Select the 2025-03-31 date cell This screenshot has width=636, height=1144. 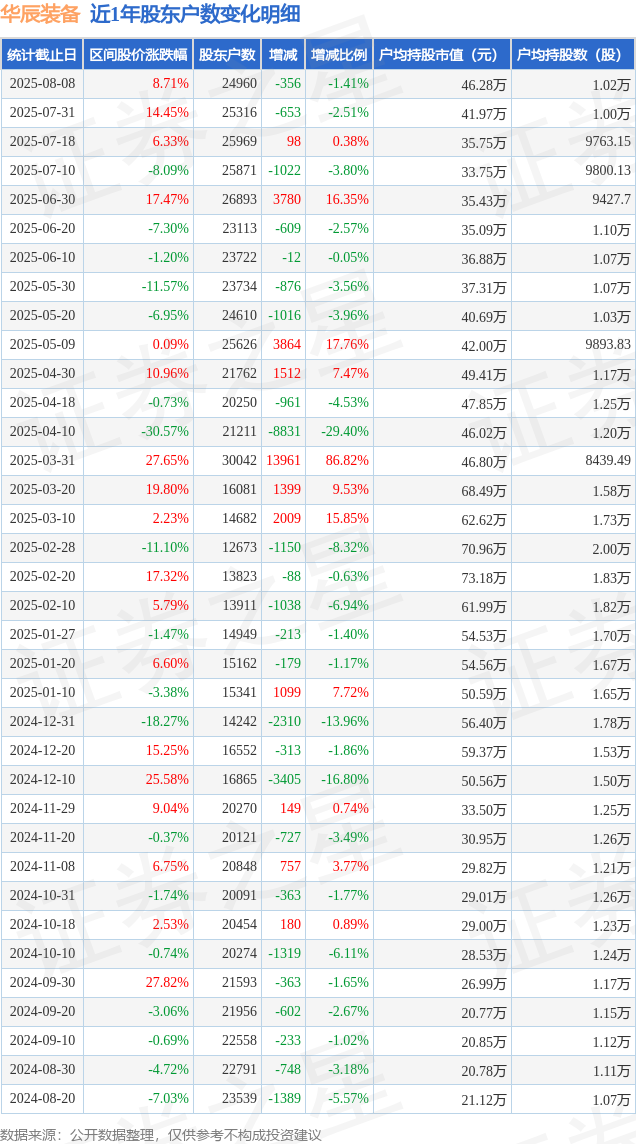[42, 461]
